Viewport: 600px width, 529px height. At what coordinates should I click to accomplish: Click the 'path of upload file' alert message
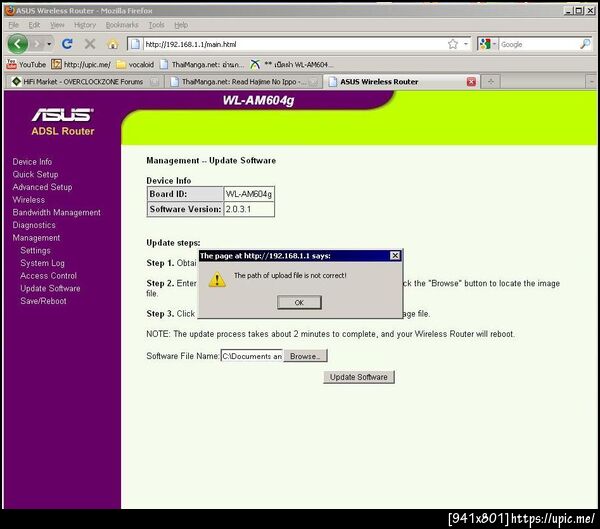tap(290, 275)
